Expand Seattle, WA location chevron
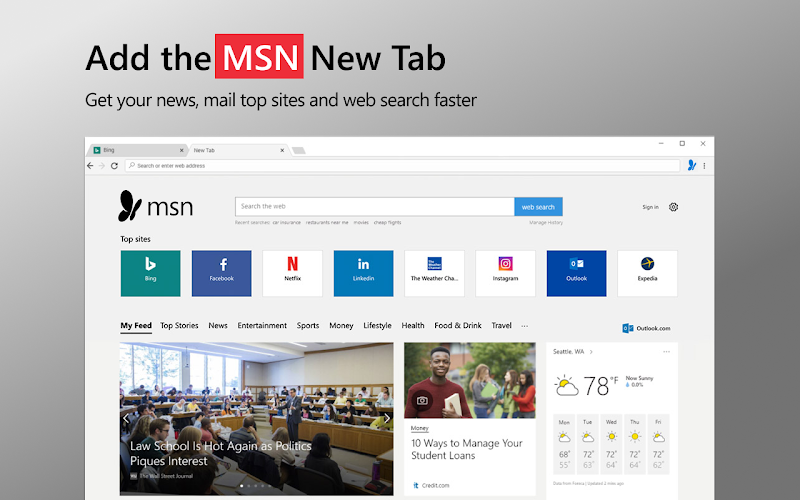 click(x=591, y=352)
